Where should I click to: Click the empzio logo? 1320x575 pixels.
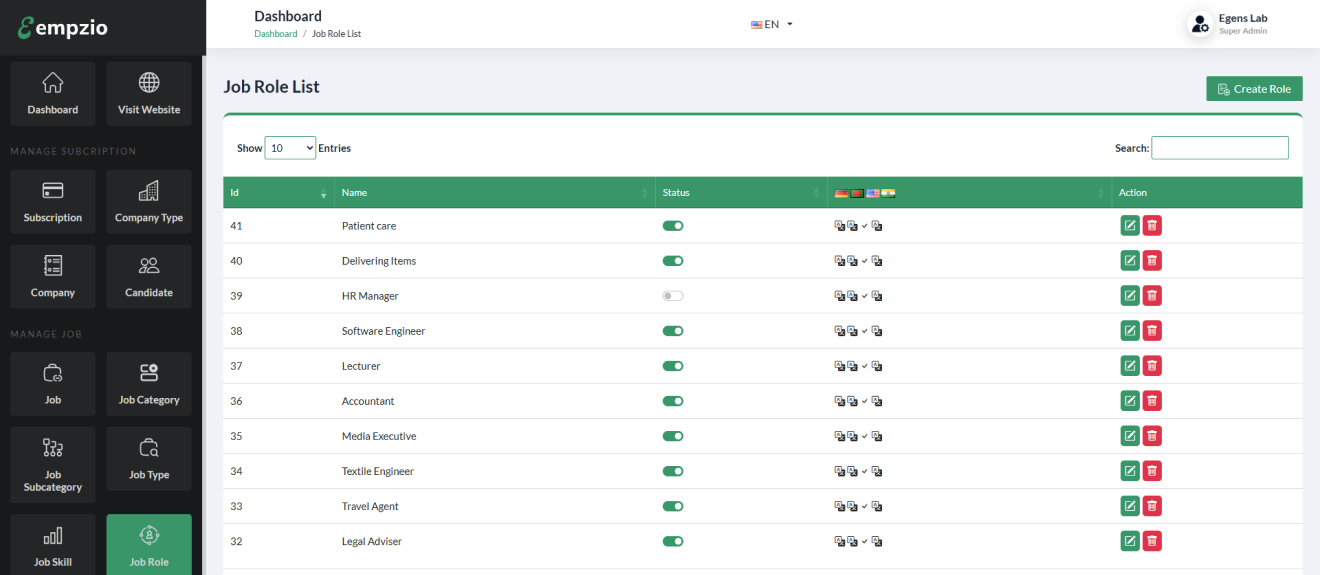click(63, 28)
